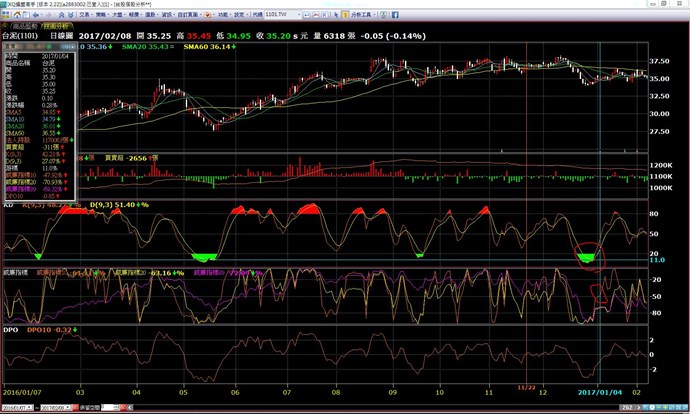
Task: Open the 交易 menu
Action: tap(85, 15)
